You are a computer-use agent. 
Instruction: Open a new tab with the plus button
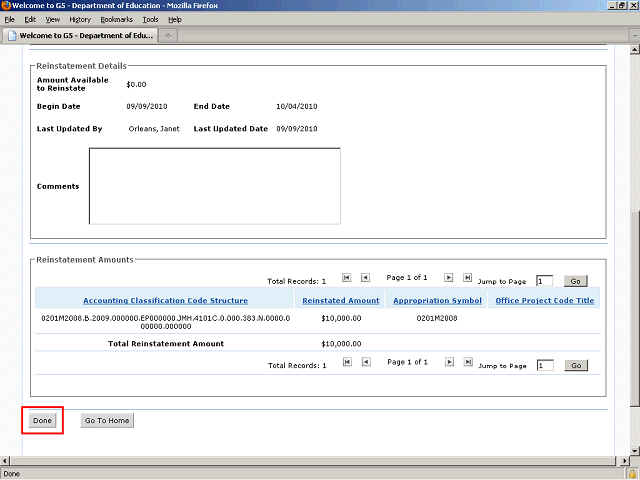pyautogui.click(x=168, y=36)
